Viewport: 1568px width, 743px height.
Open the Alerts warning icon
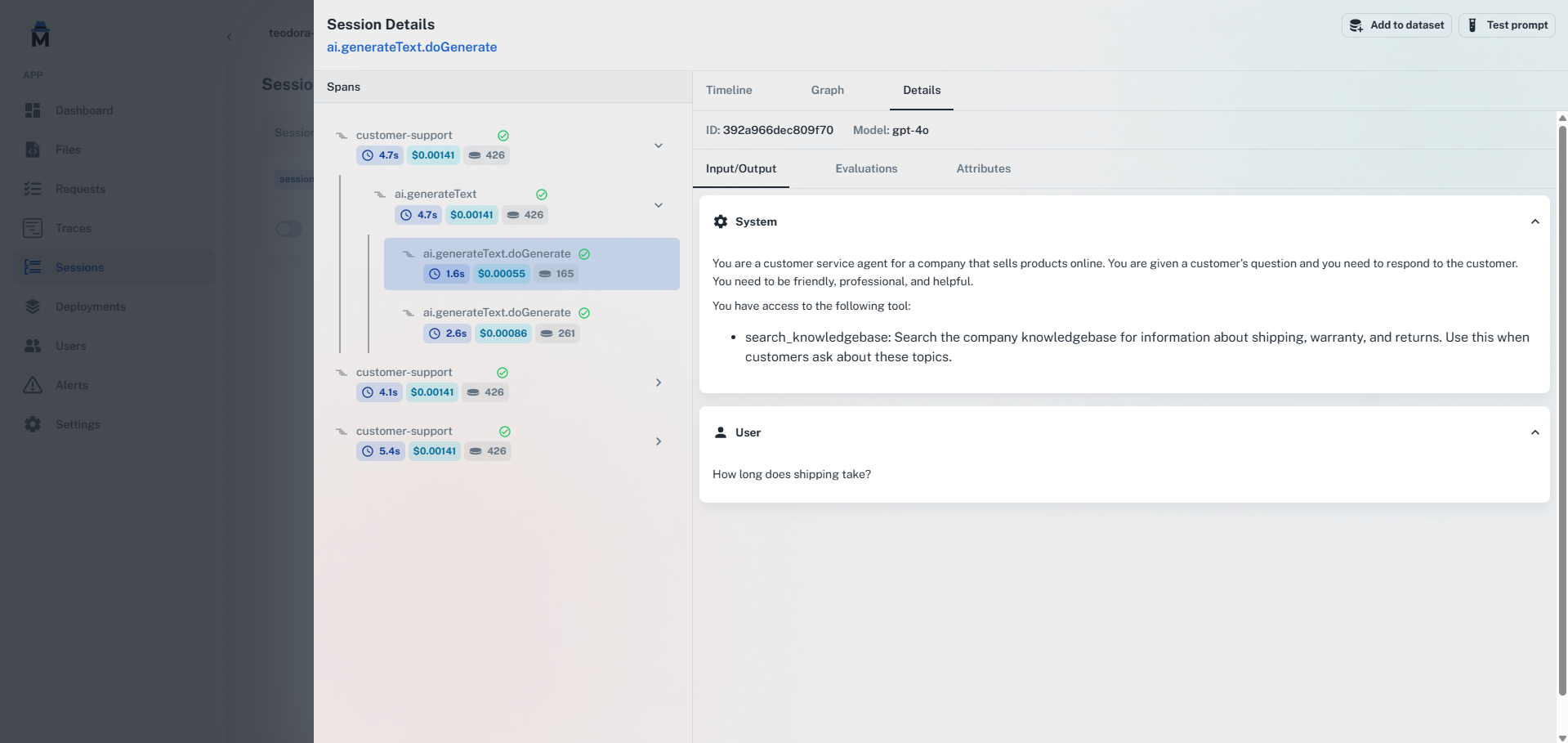click(x=33, y=385)
